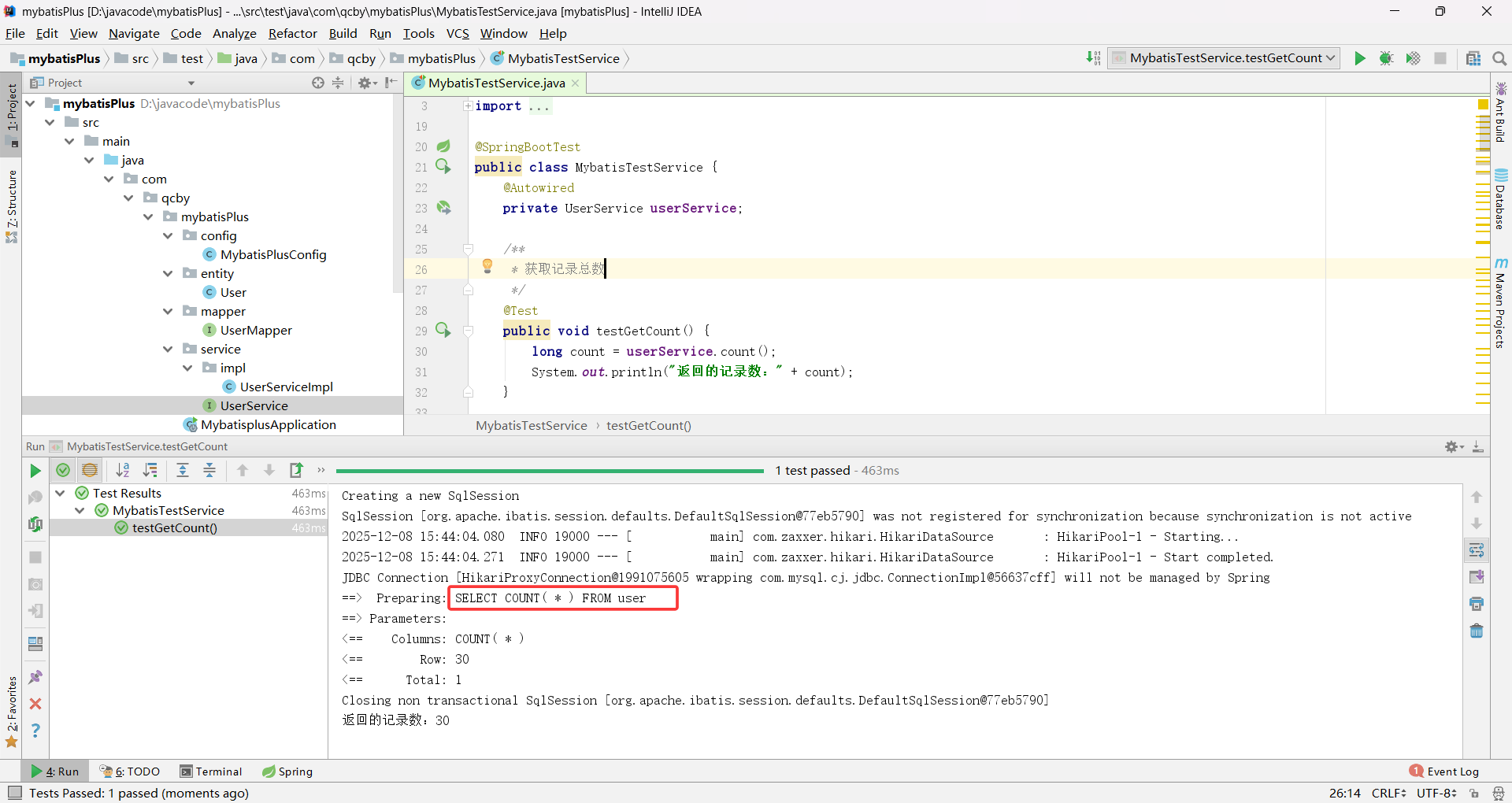Toggle Show Passed tests filter
This screenshot has width=1512, height=803.
pyautogui.click(x=63, y=471)
